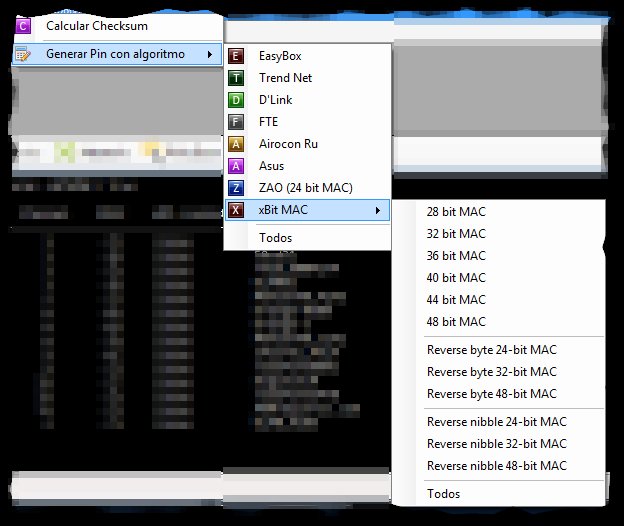The width and height of the screenshot is (624, 526).
Task: Choose Reverse nibble 48-bit MAC
Action: point(499,466)
